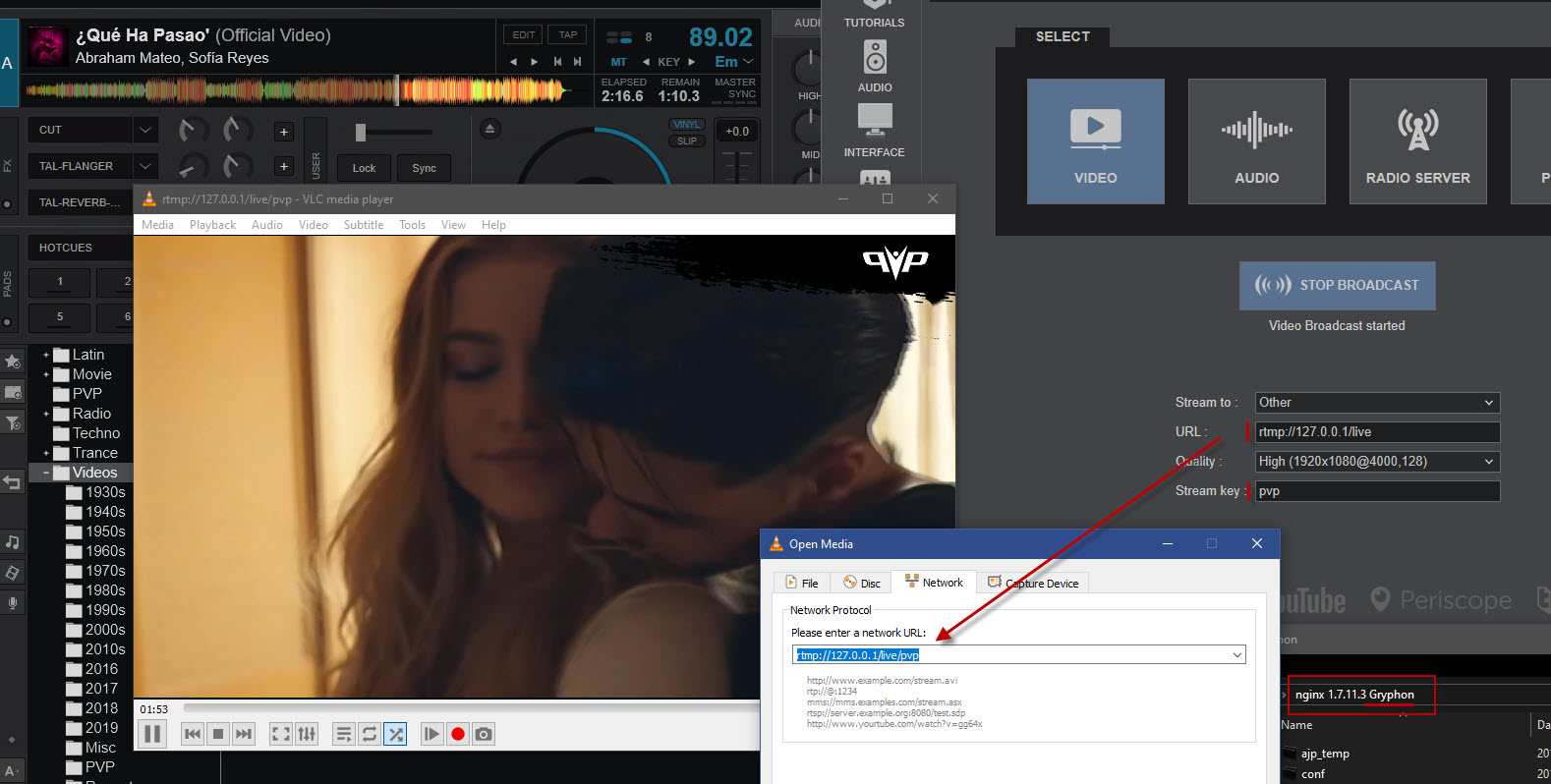Click the EDIT button for BPM
Screen dimensions: 1551x784
[x=524, y=34]
